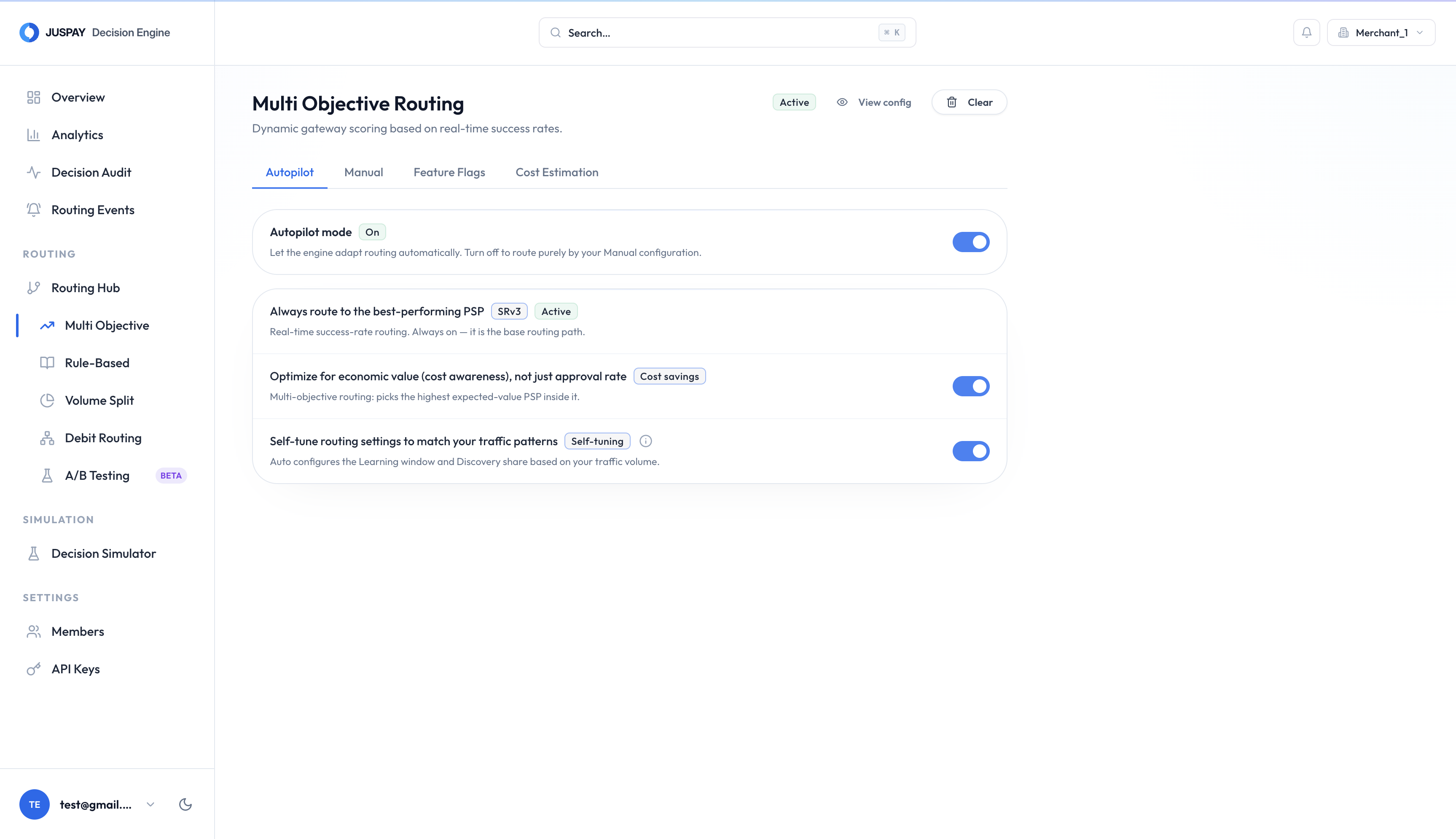Click the Analytics bar chart icon
The width and height of the screenshot is (1456, 839).
tap(33, 135)
